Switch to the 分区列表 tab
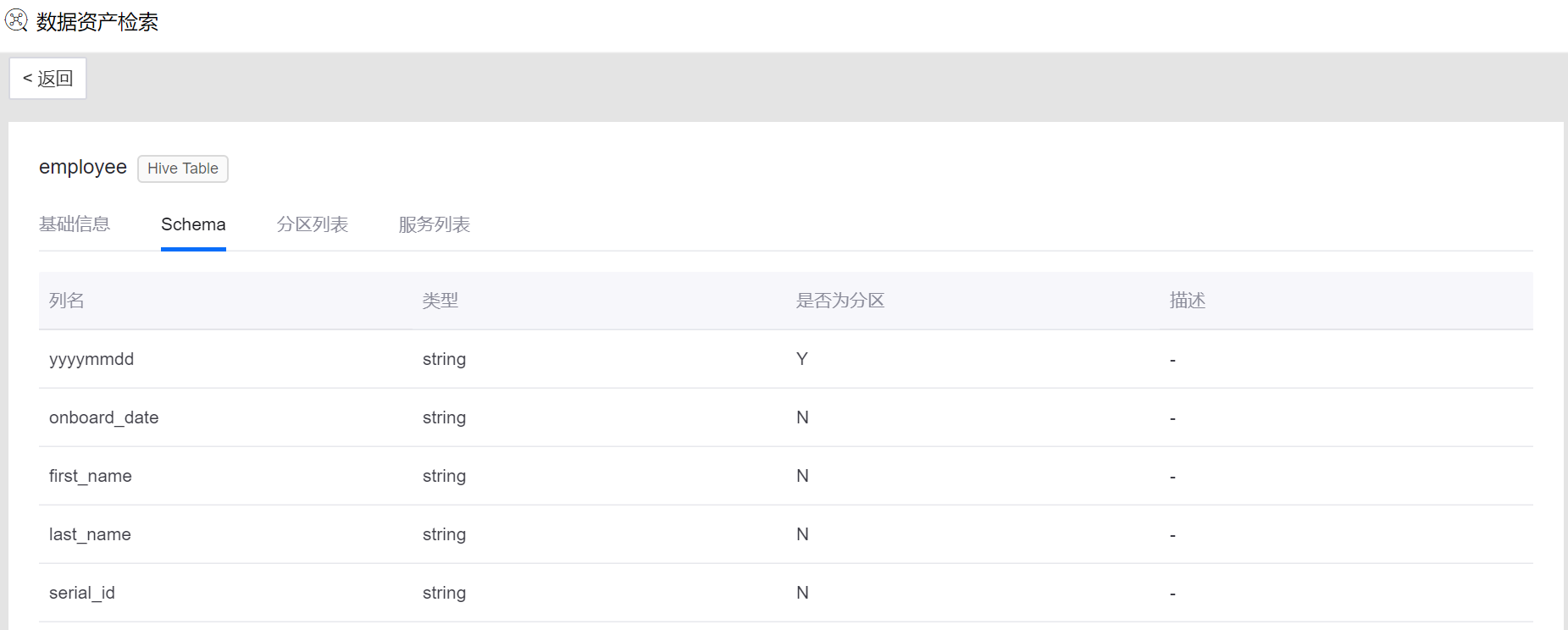This screenshot has width=1568, height=630. (312, 224)
